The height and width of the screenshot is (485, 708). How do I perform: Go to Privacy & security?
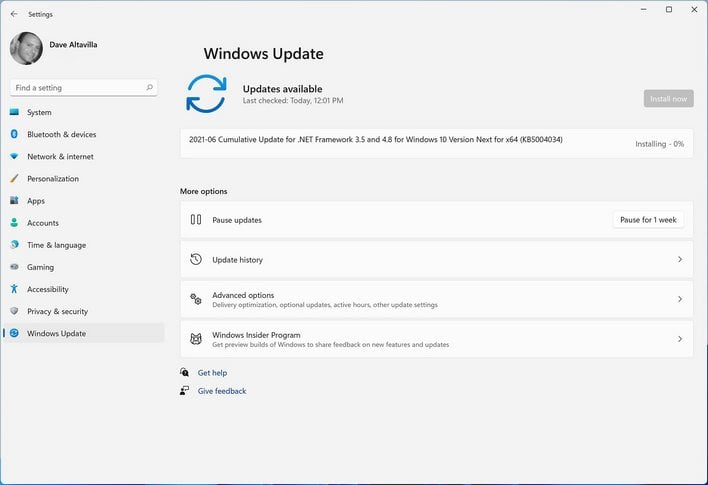84,311
